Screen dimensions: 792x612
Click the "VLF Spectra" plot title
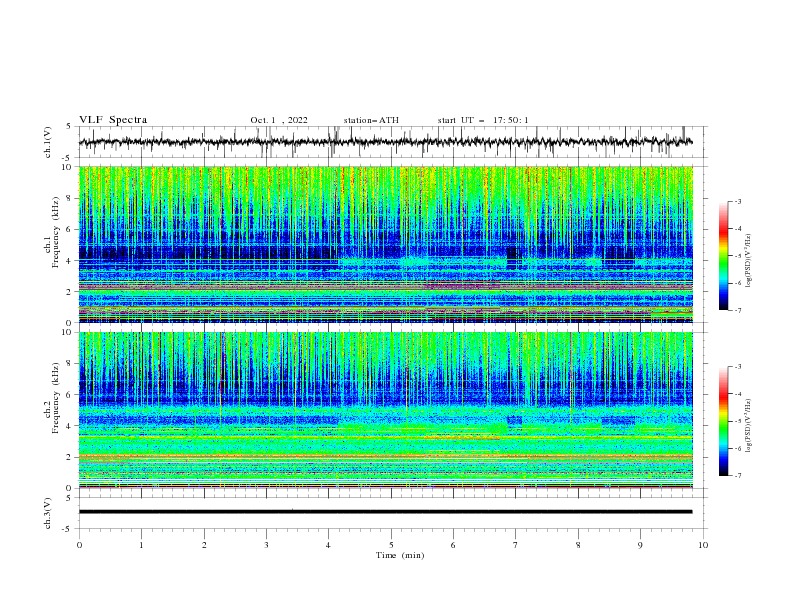click(x=113, y=120)
